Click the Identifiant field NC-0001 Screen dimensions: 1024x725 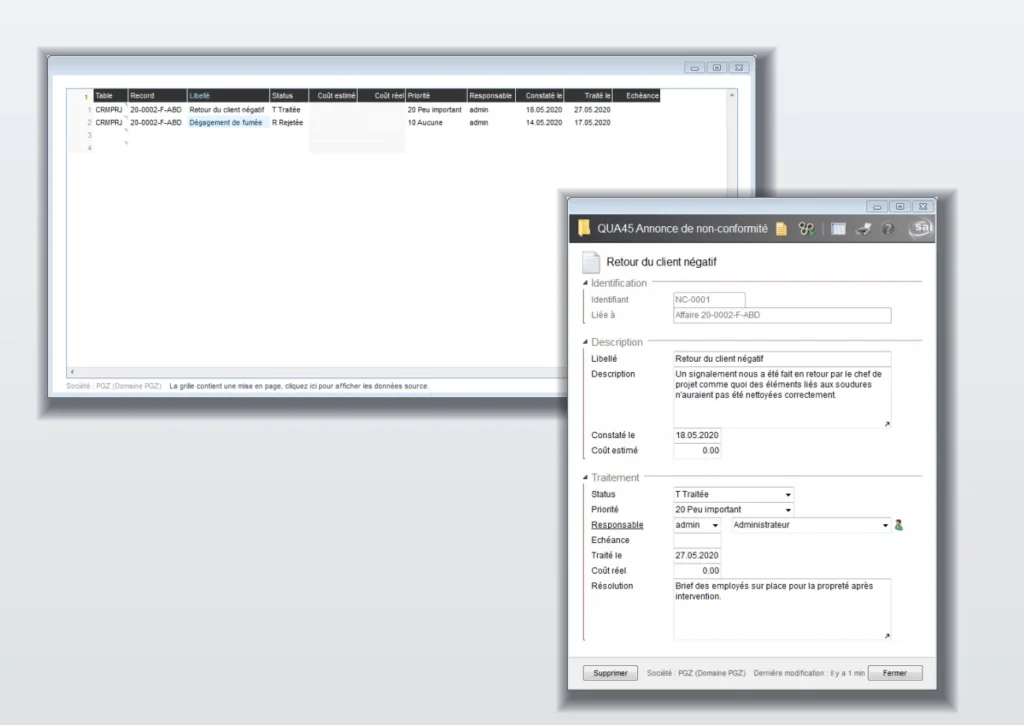pyautogui.click(x=709, y=299)
